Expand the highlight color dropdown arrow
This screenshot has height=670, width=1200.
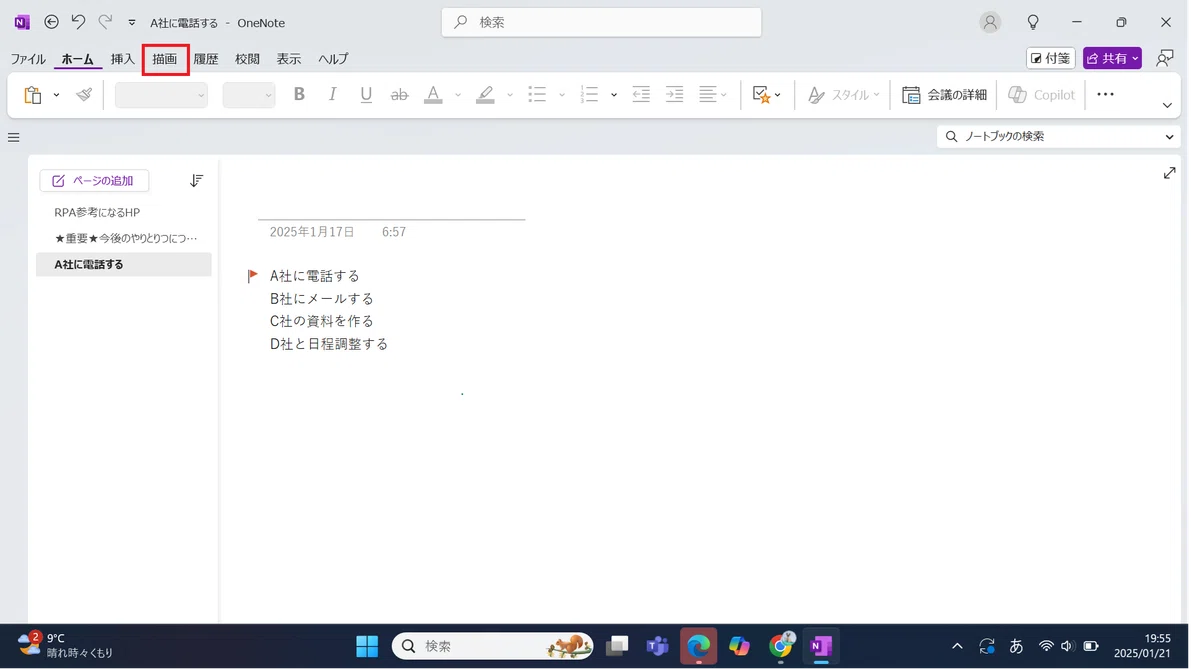[x=510, y=95]
